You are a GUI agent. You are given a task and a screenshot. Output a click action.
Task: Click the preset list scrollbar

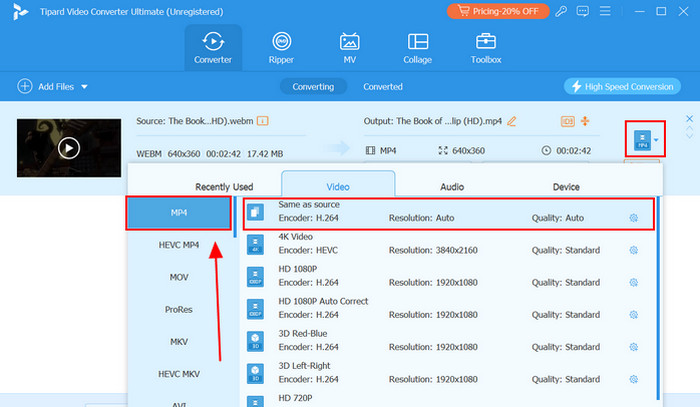pos(658,298)
